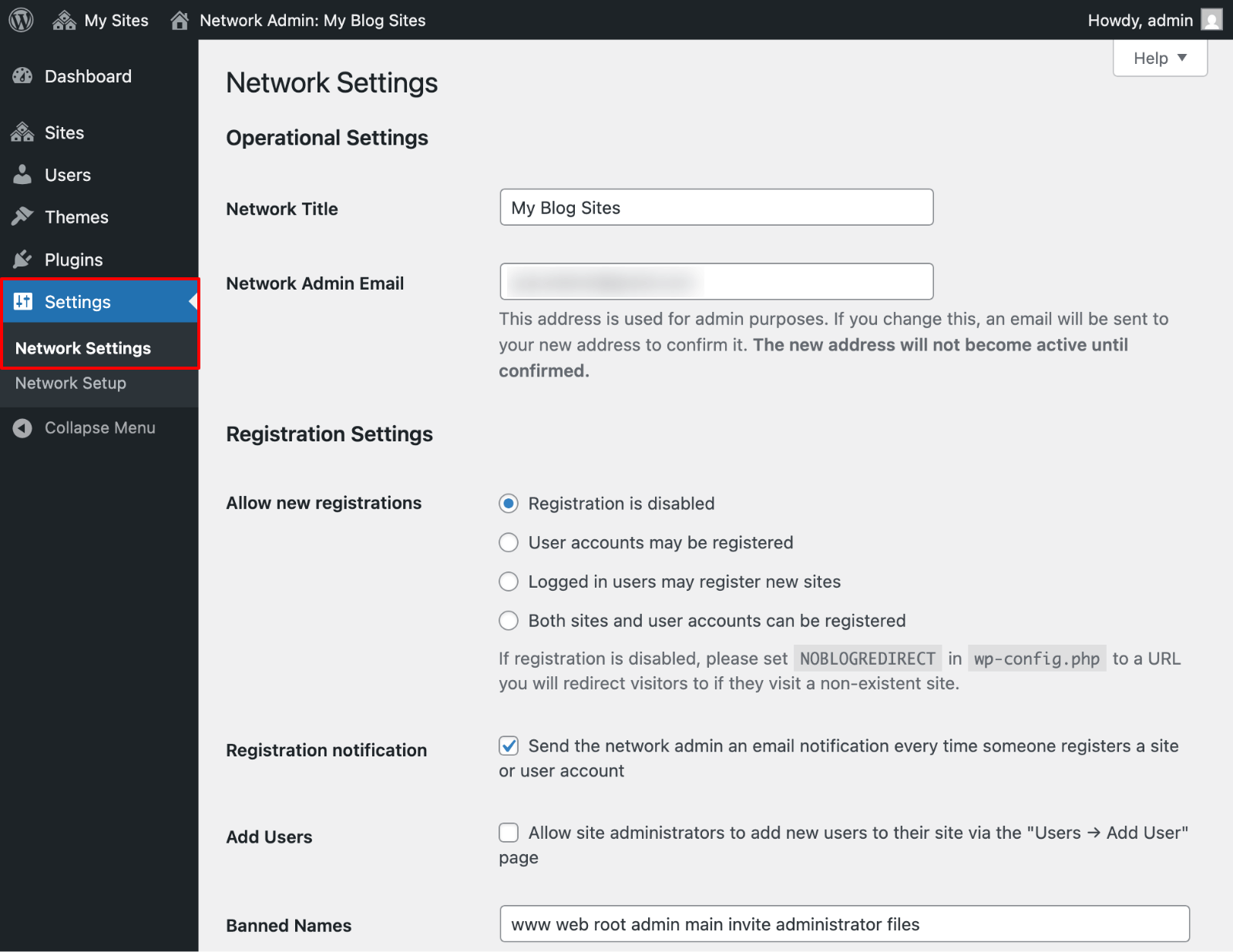Click the WordPress logo icon
This screenshot has width=1233, height=952.
click(x=21, y=20)
